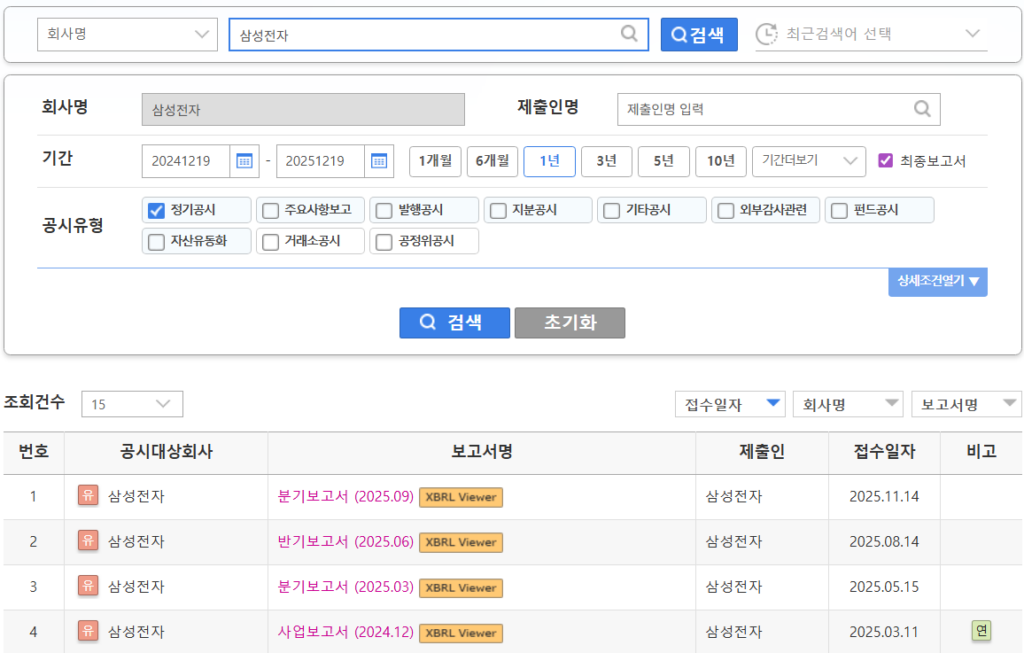
Task: Open the start date calendar picker
Action: tap(244, 161)
